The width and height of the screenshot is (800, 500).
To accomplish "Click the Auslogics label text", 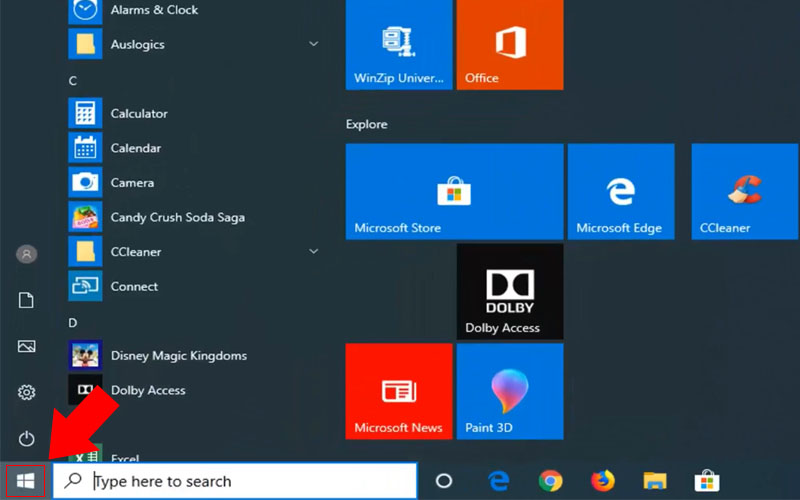I will pyautogui.click(x=137, y=44).
